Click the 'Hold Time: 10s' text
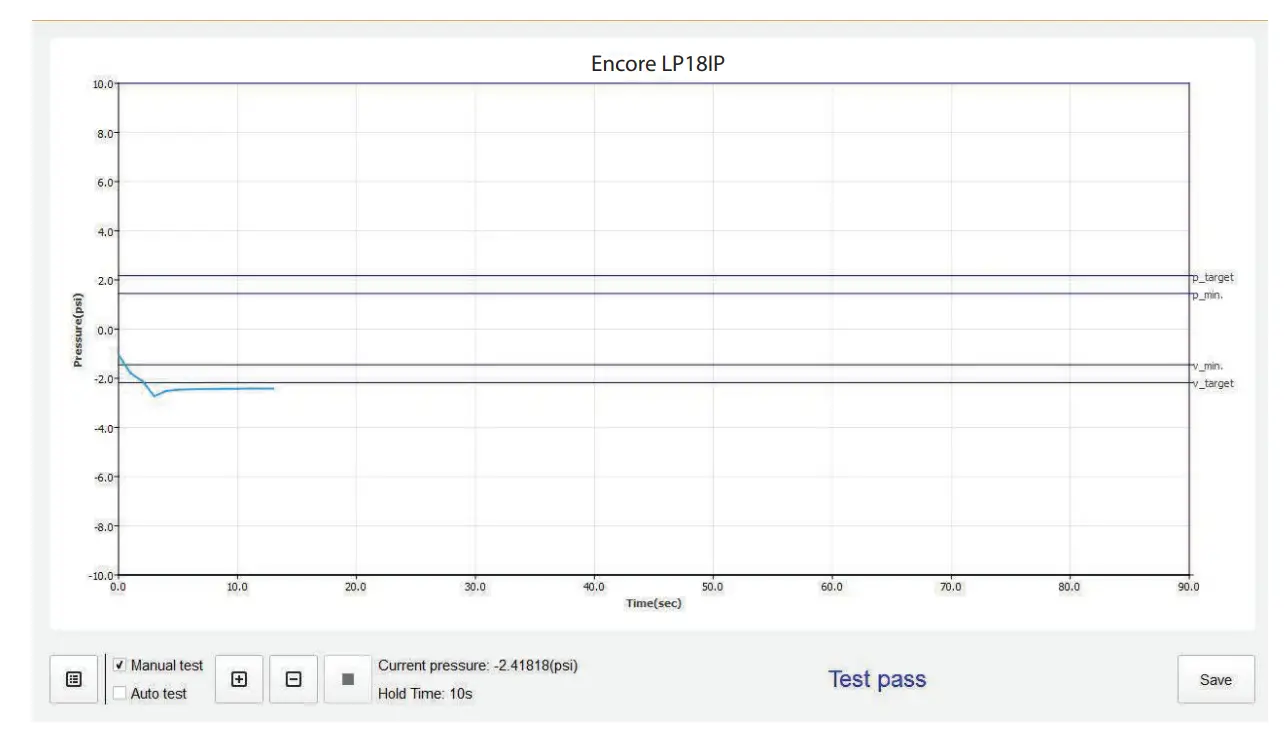This screenshot has height=740, width=1284. (425, 693)
